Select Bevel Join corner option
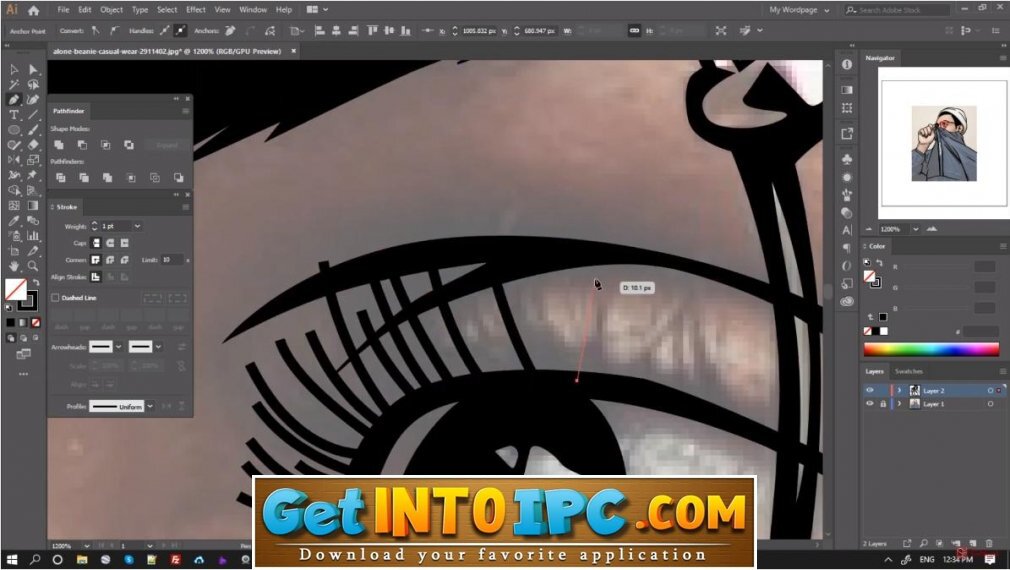 tap(124, 260)
